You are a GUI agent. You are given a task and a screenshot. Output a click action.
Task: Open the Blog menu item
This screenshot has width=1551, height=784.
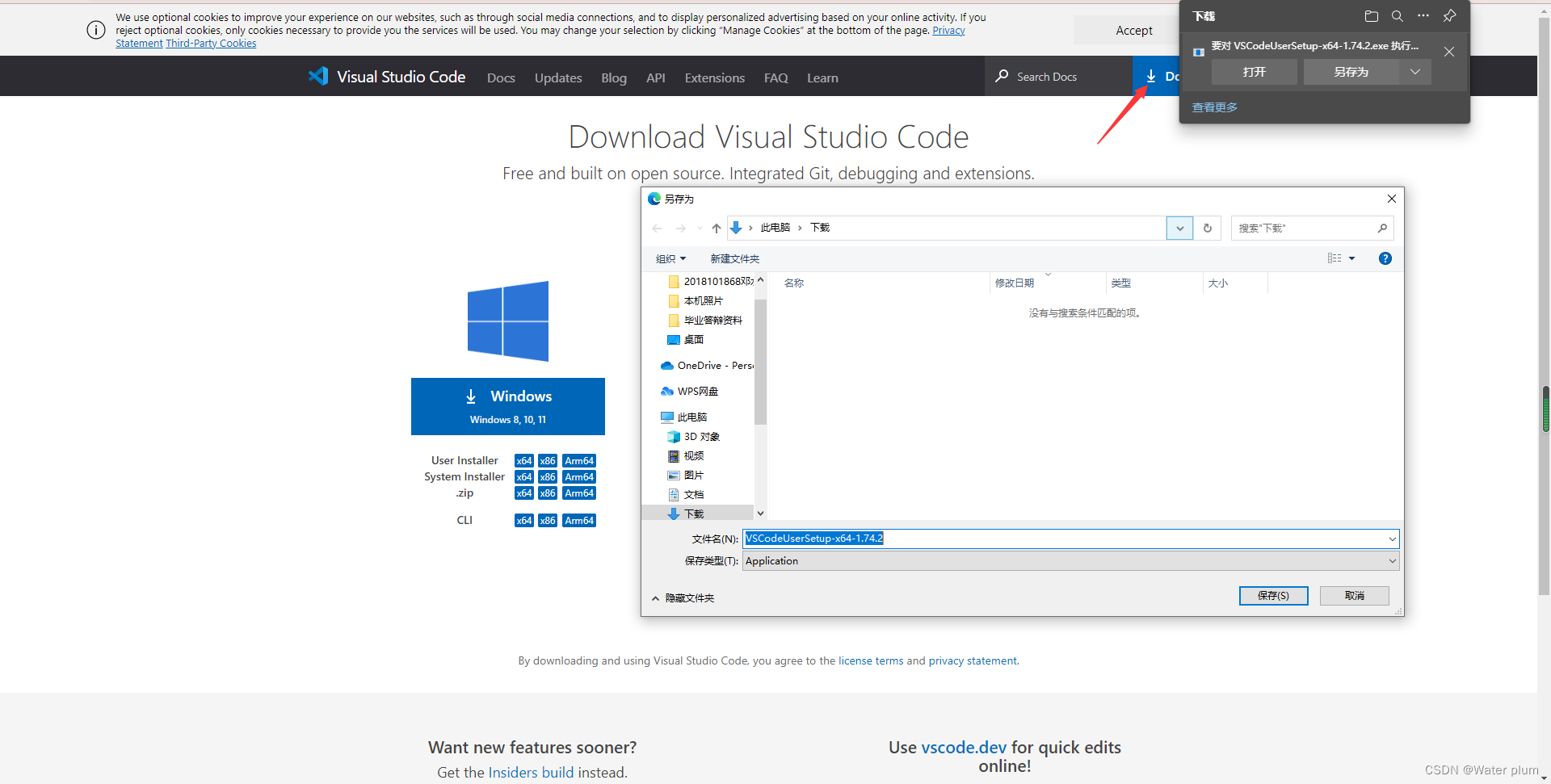click(614, 78)
